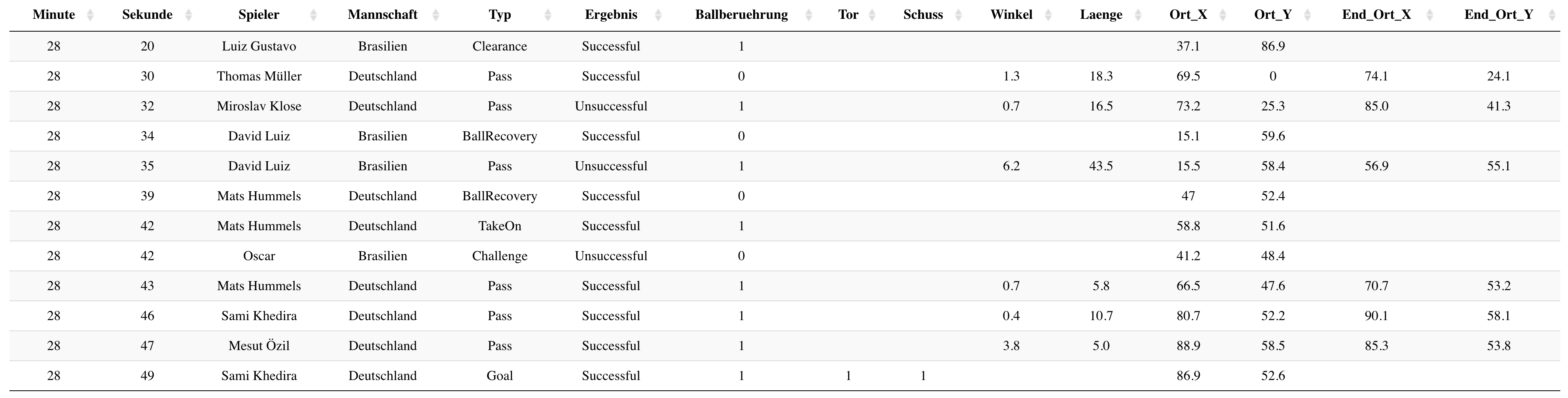1568x398 pixels.
Task: Click the sort arrows icon beside Ergebnis
Action: pos(658,15)
